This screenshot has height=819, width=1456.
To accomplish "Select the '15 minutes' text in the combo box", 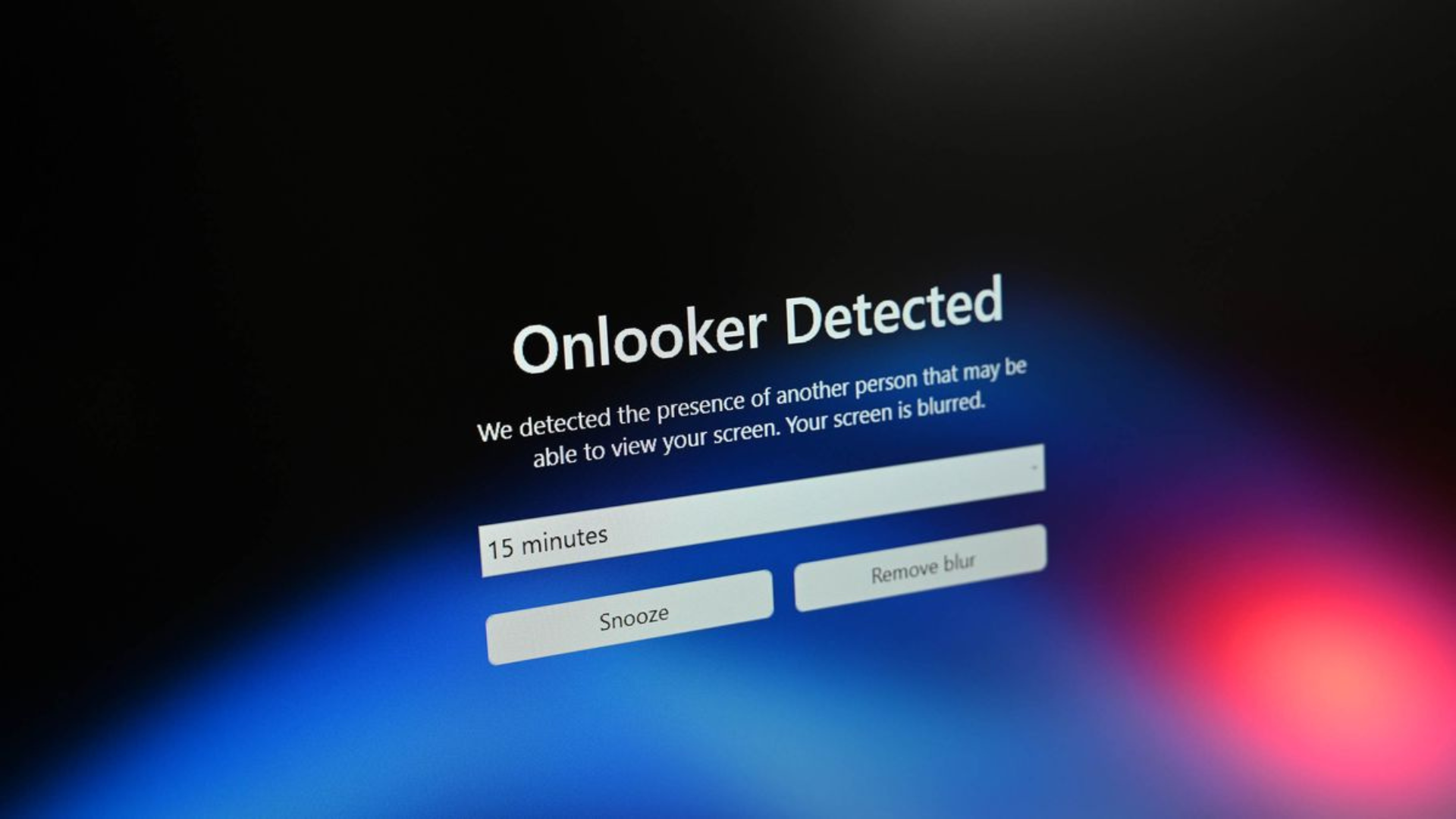I will coord(548,541).
